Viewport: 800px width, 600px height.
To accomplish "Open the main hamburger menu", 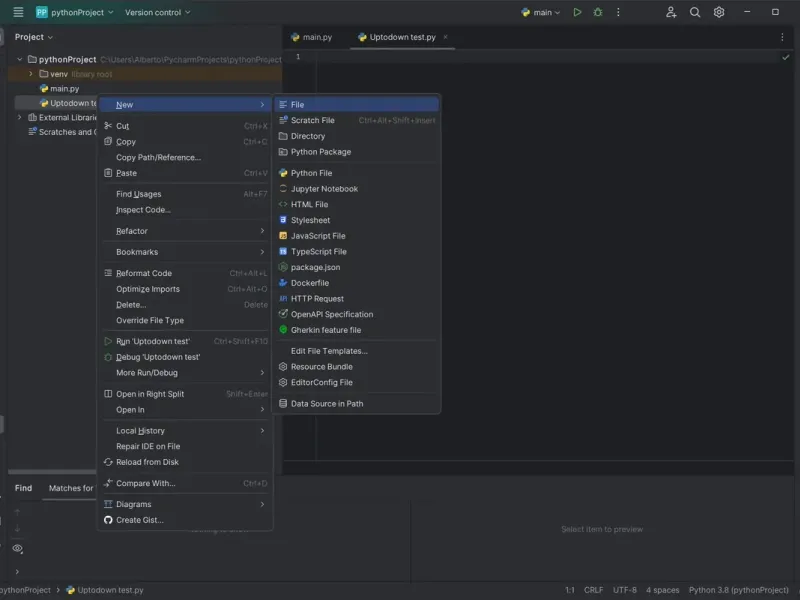I will [18, 12].
